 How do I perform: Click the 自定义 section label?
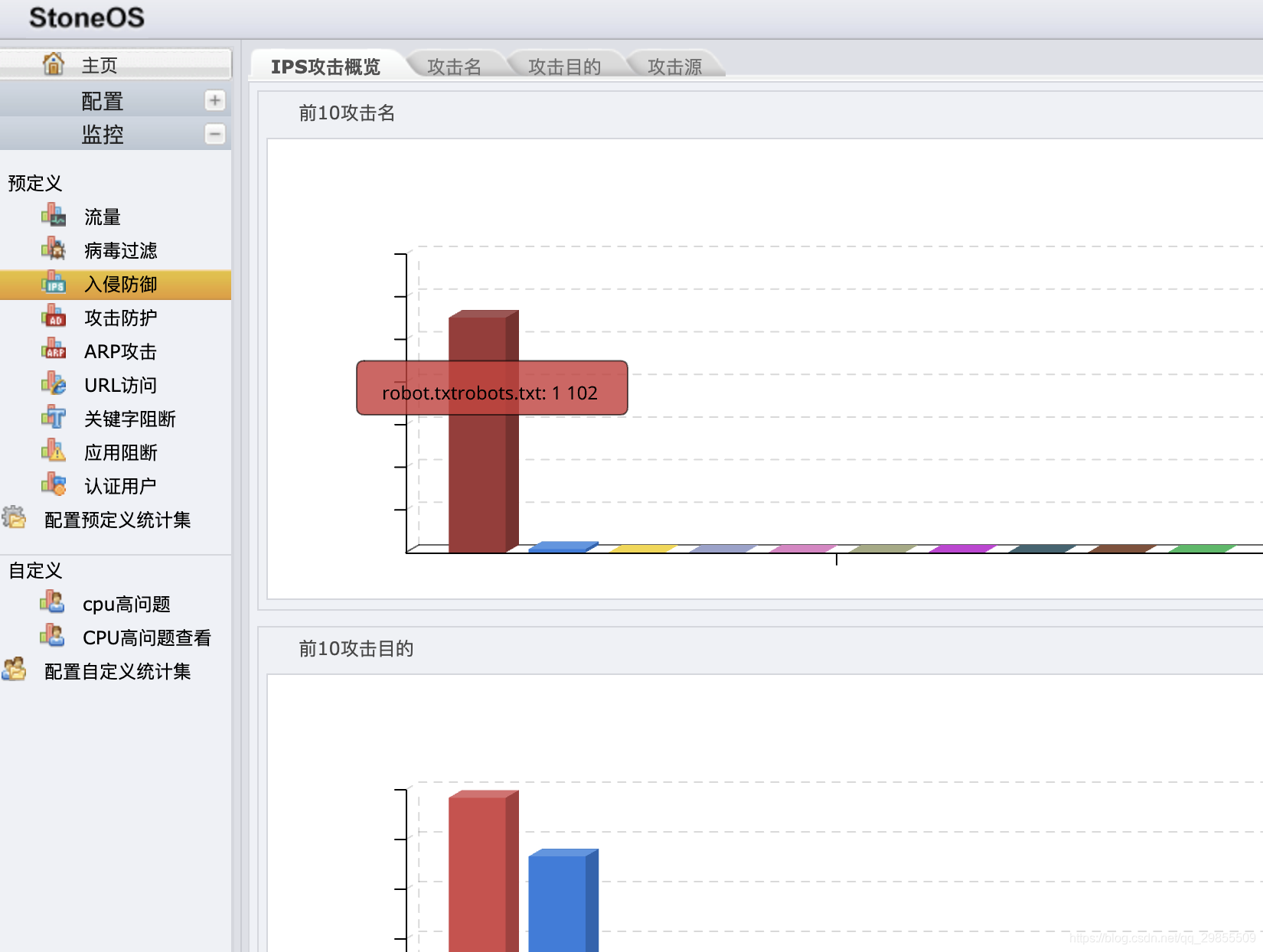tap(34, 570)
